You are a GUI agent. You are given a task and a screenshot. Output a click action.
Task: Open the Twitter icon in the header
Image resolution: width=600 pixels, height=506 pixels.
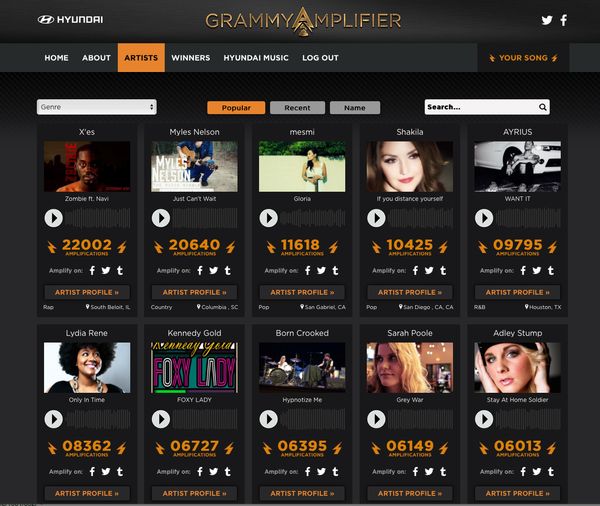(547, 20)
